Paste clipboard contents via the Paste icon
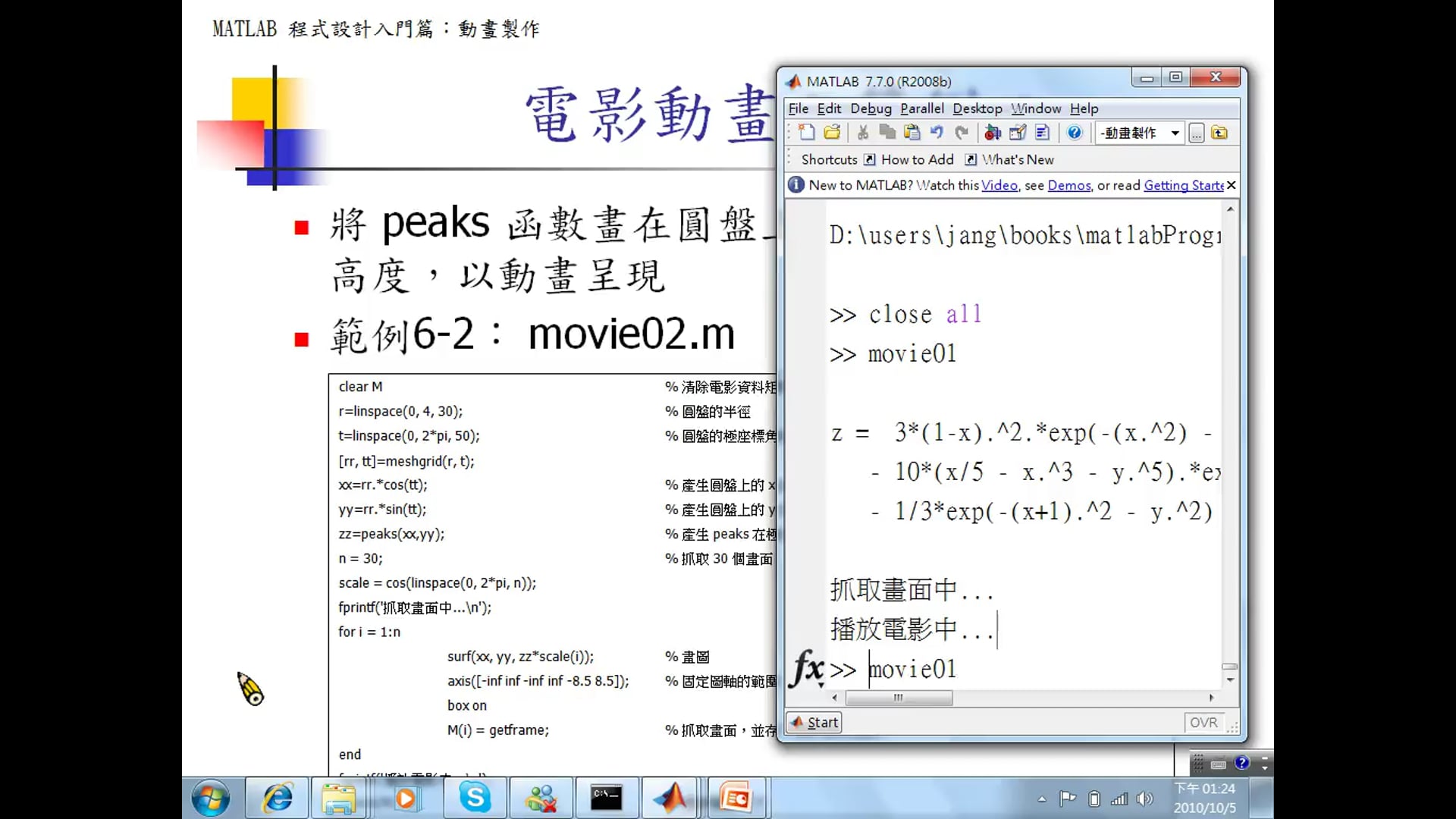 point(913,133)
